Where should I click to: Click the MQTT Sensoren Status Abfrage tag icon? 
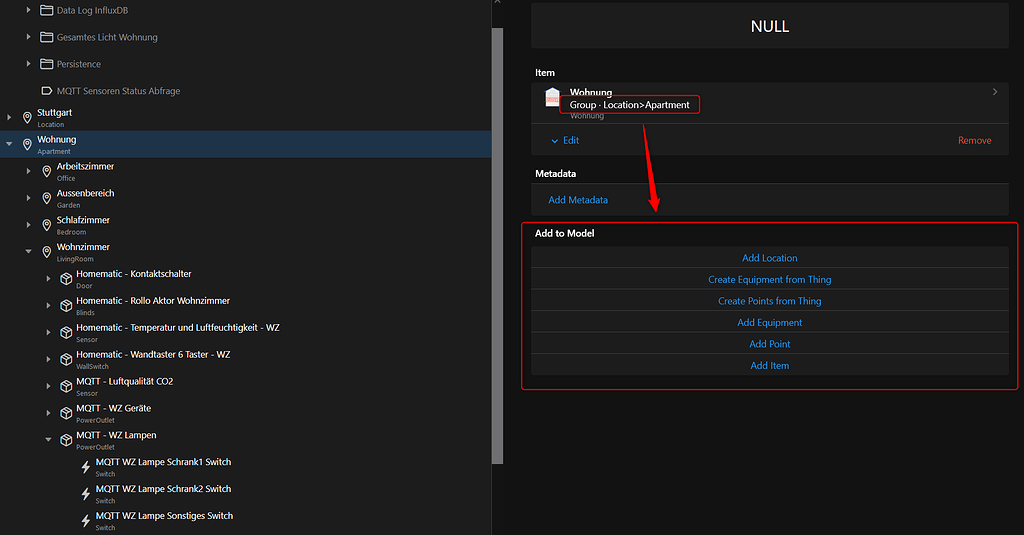coord(47,91)
